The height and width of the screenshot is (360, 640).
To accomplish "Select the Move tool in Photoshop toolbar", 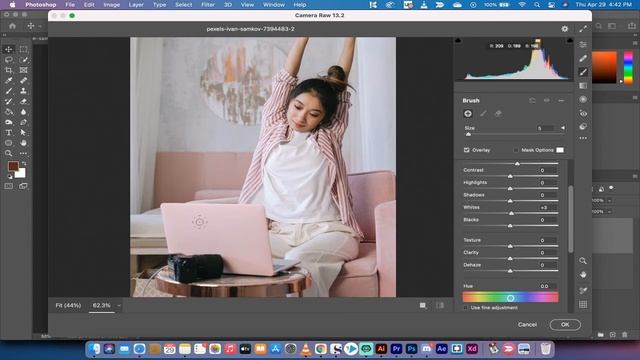I will pos(9,49).
